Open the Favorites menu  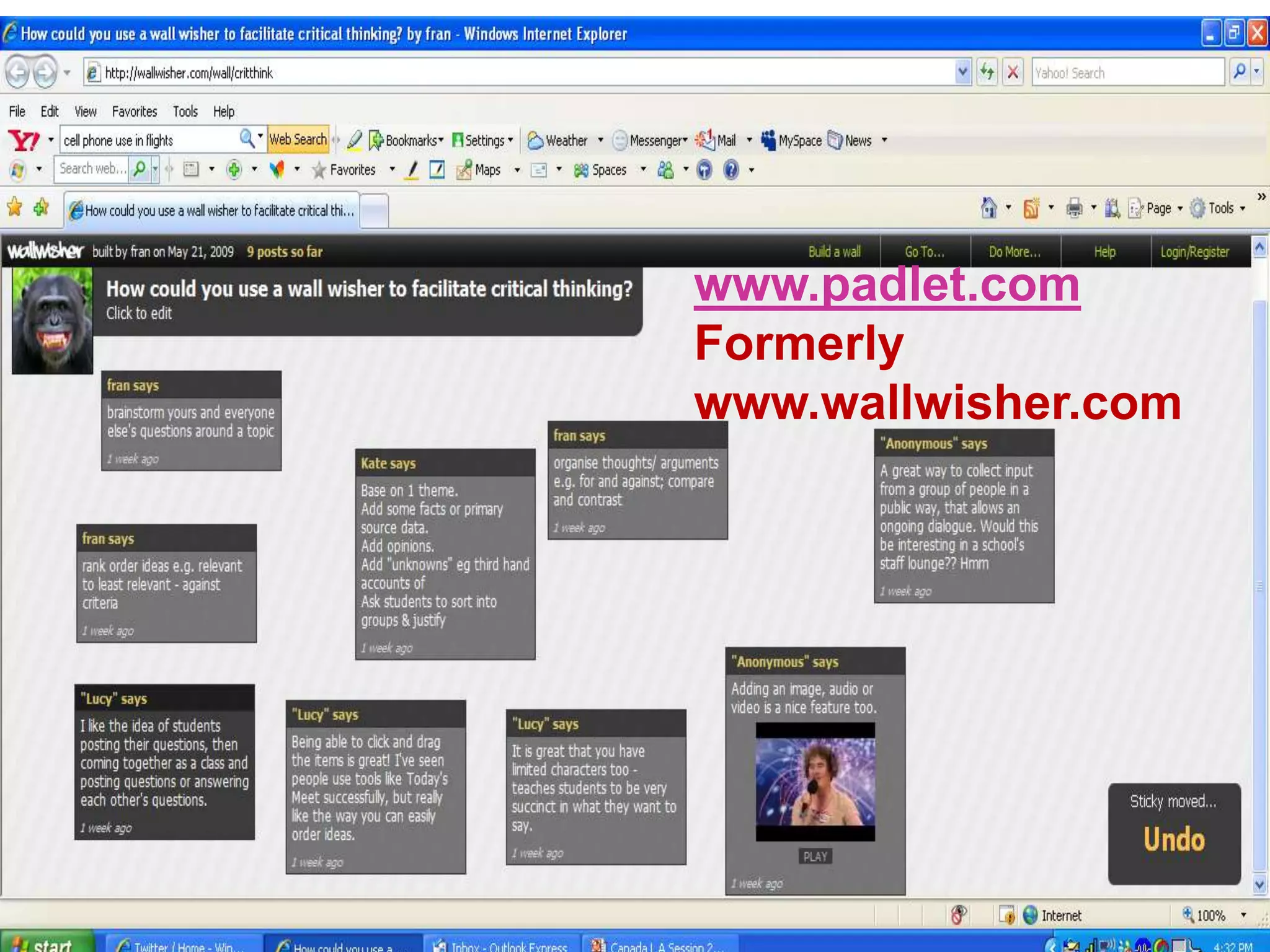coord(135,112)
